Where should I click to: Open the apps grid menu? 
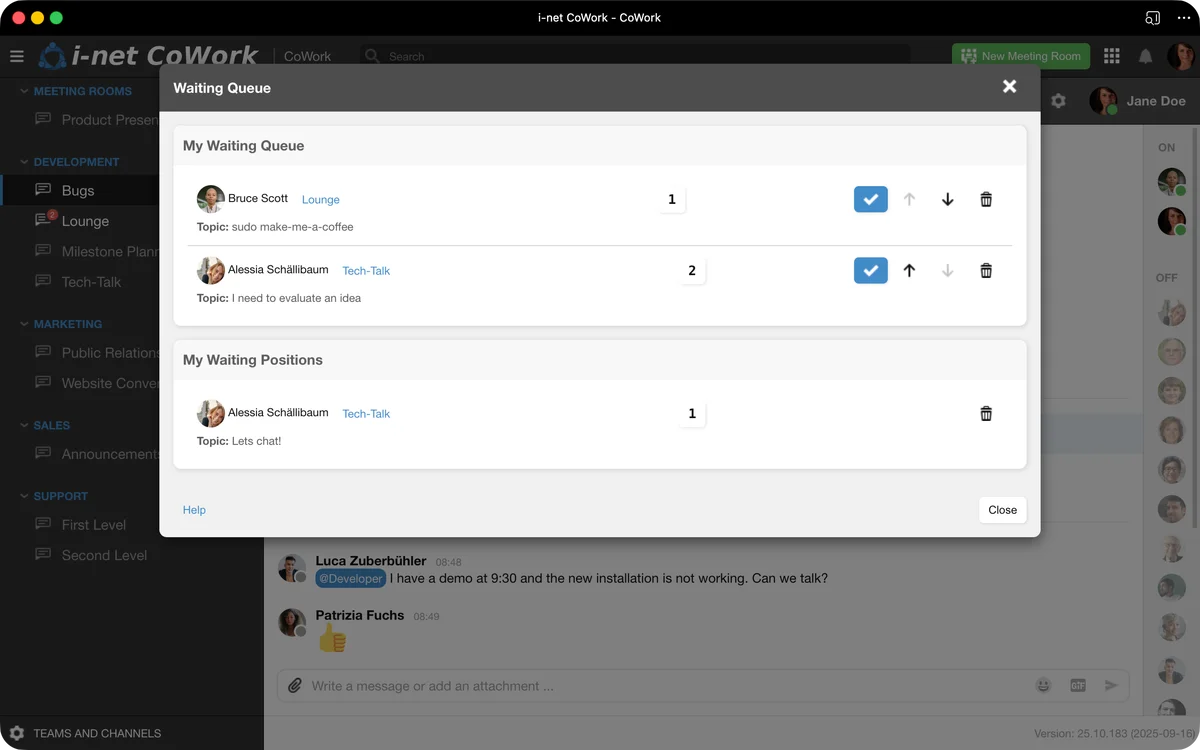point(1112,56)
